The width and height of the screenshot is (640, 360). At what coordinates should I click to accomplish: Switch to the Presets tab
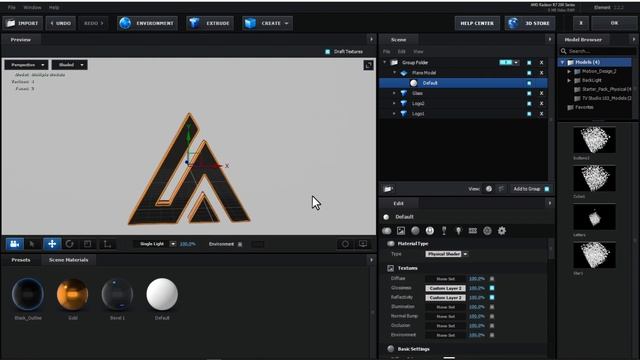tap(21, 260)
